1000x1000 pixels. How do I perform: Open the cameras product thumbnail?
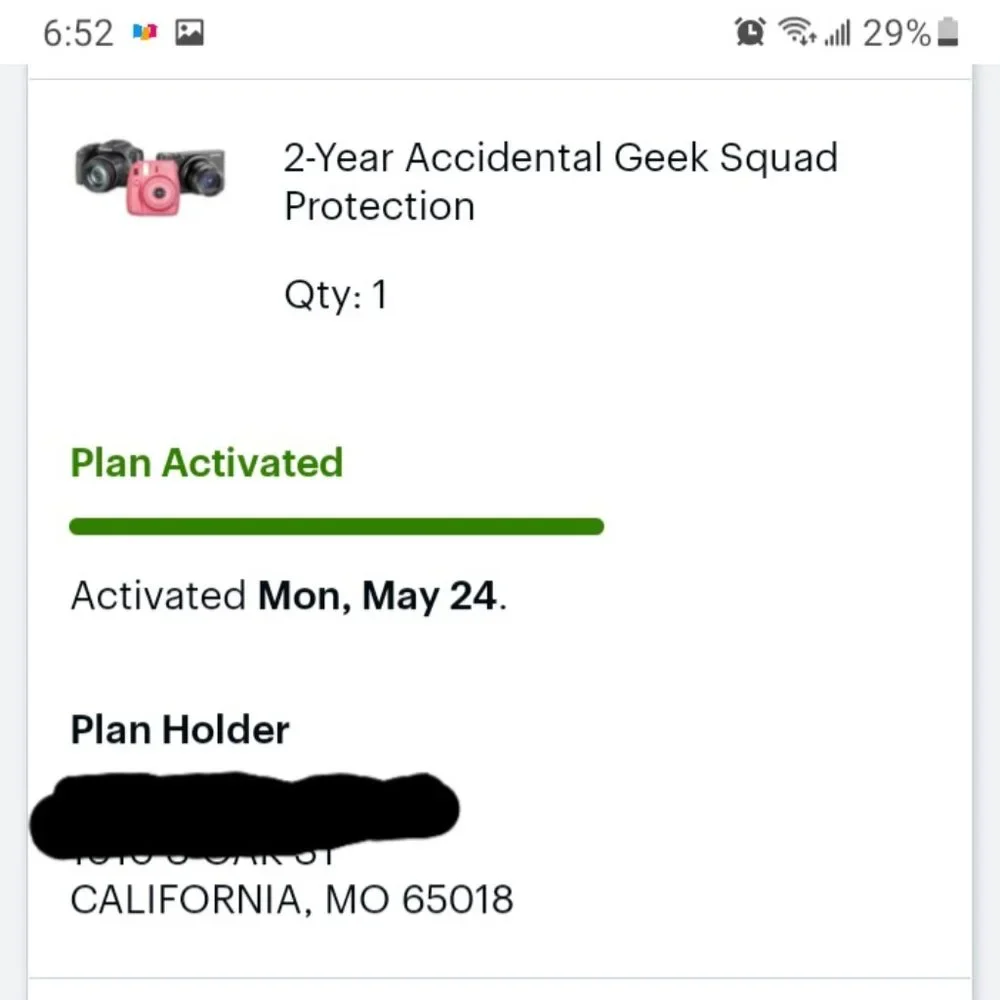tap(150, 177)
